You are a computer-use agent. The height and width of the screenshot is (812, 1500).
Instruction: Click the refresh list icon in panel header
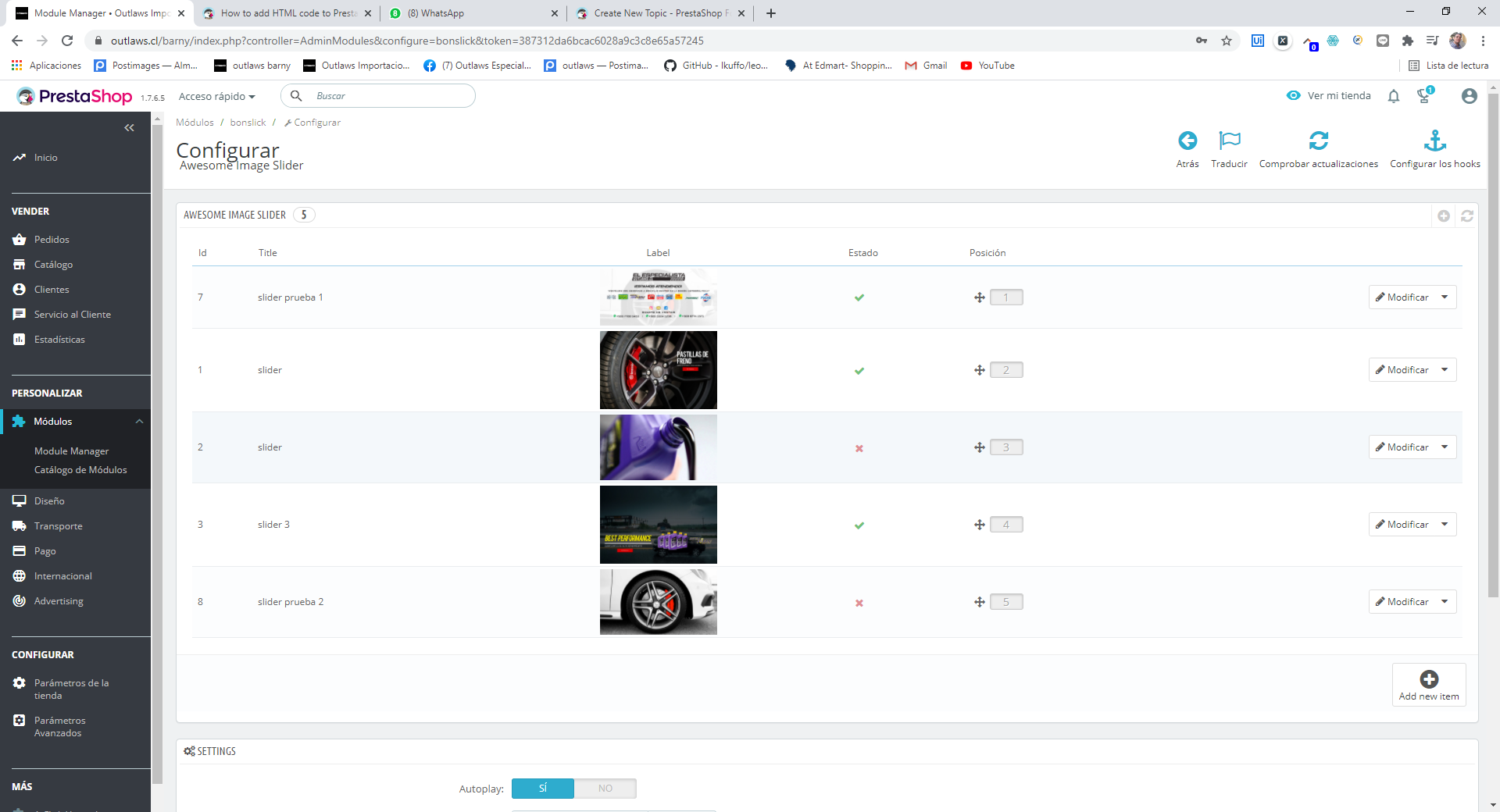(x=1467, y=215)
